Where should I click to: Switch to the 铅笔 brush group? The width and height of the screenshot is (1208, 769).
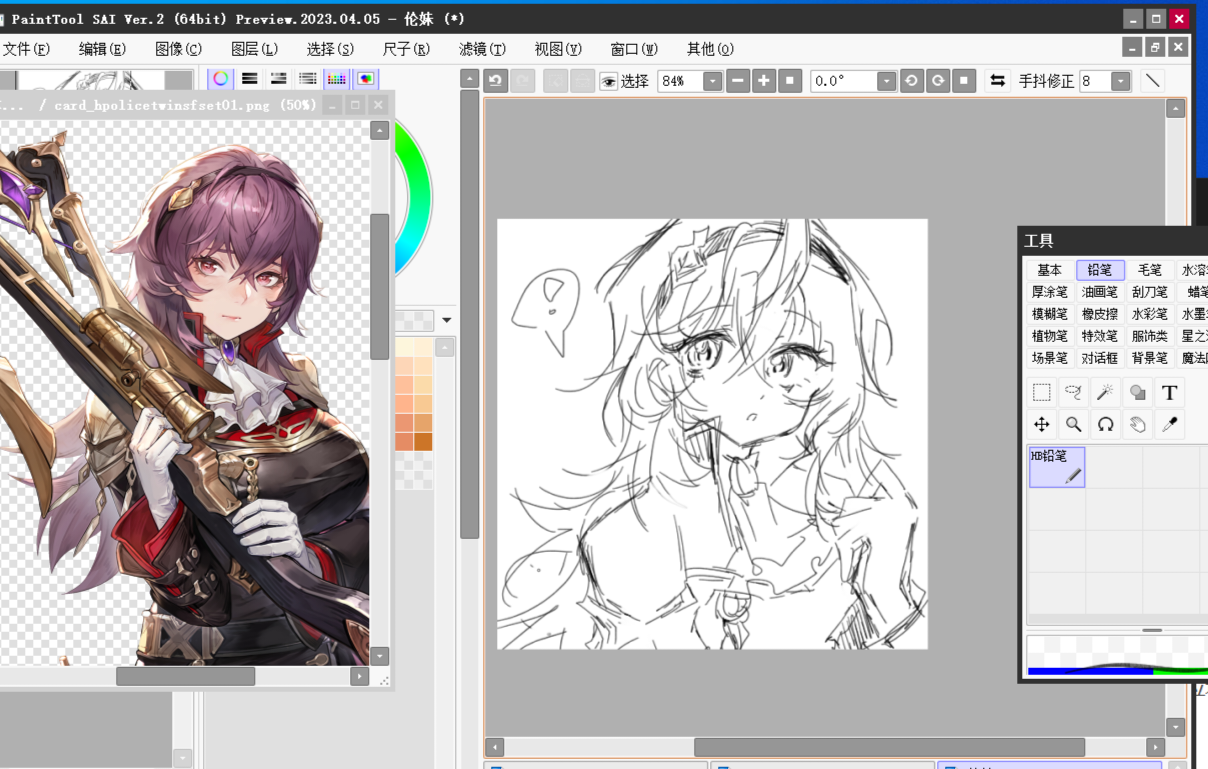point(1100,270)
